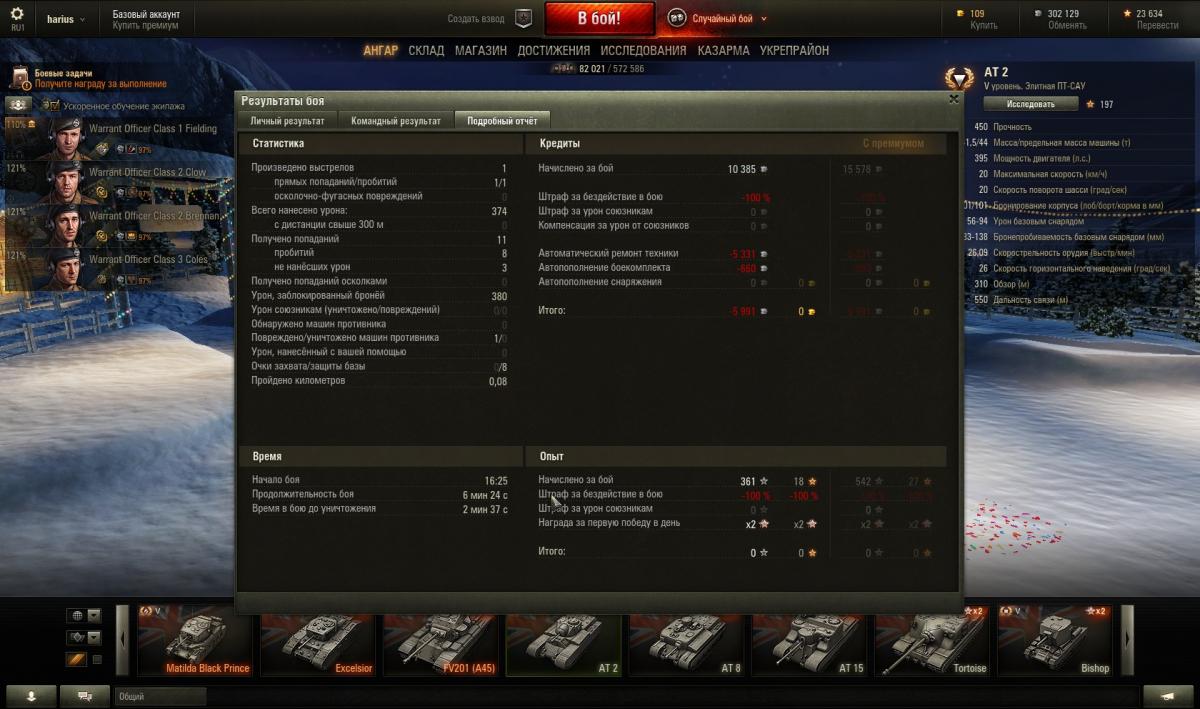The height and width of the screenshot is (709, 1200).
Task: Open the harius account dropdown
Action: pos(66,19)
